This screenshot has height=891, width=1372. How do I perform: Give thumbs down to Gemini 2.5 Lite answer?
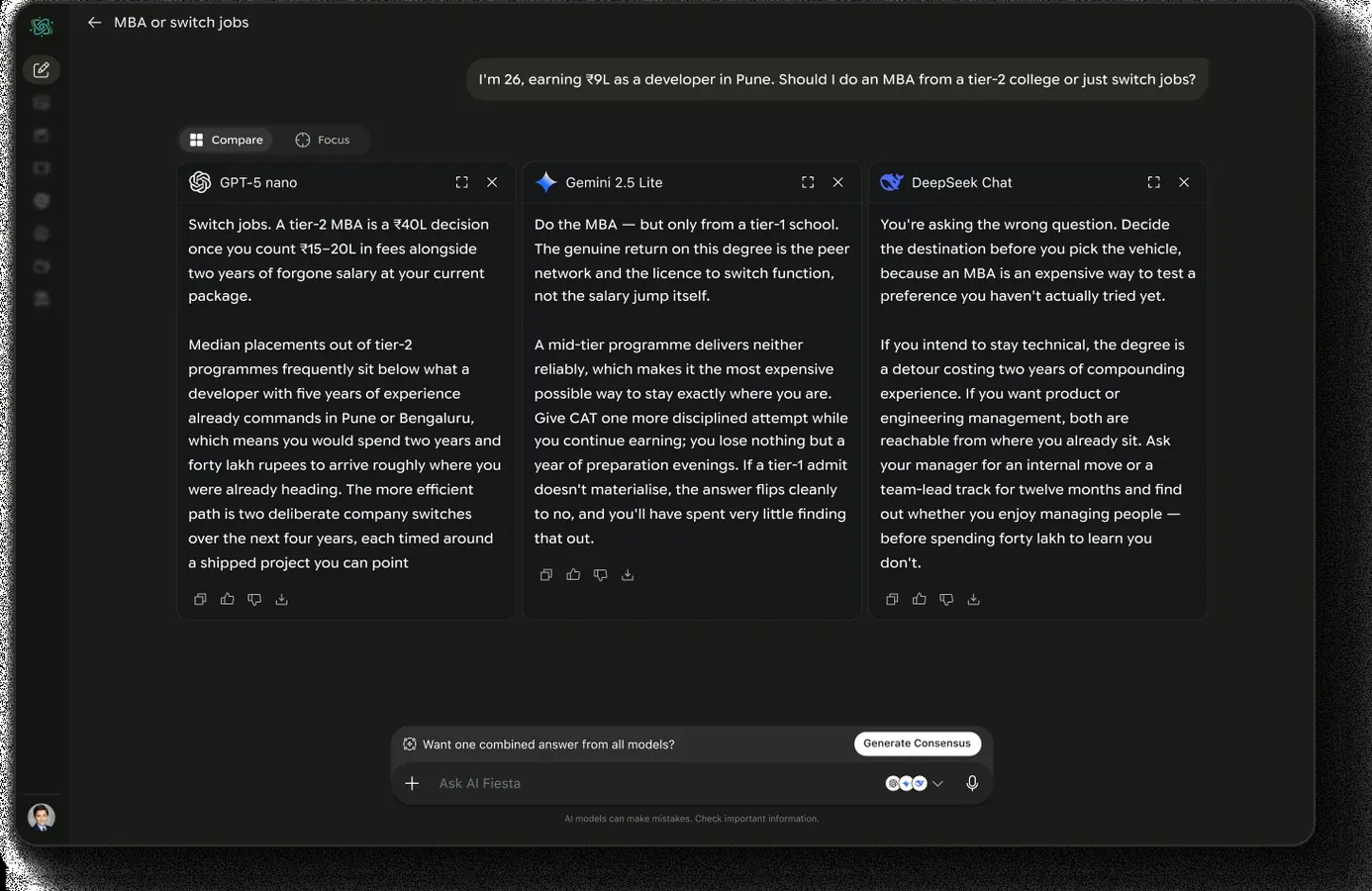(600, 575)
